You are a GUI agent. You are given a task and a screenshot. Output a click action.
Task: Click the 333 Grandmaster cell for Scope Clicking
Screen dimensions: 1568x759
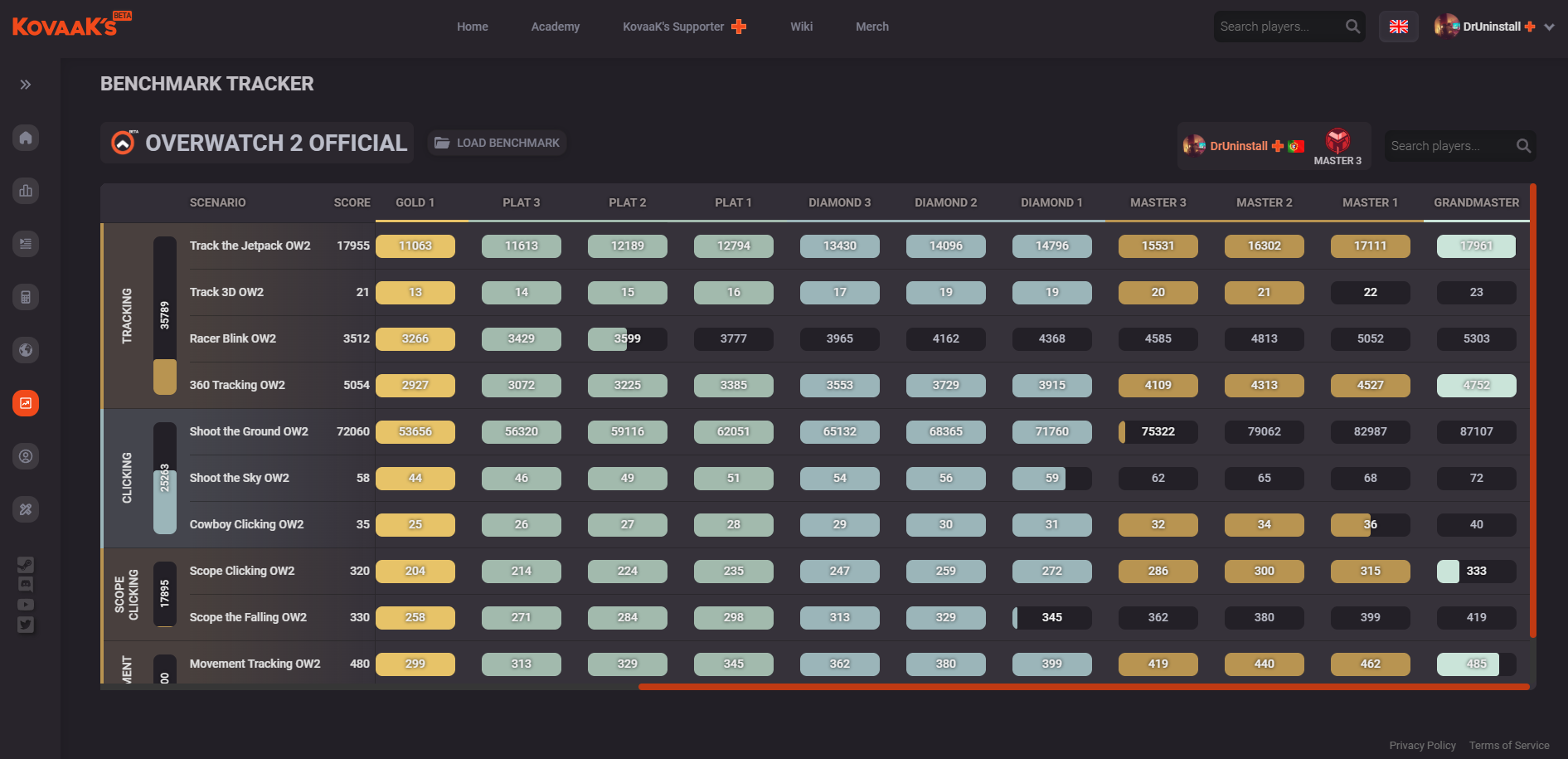click(x=1477, y=571)
